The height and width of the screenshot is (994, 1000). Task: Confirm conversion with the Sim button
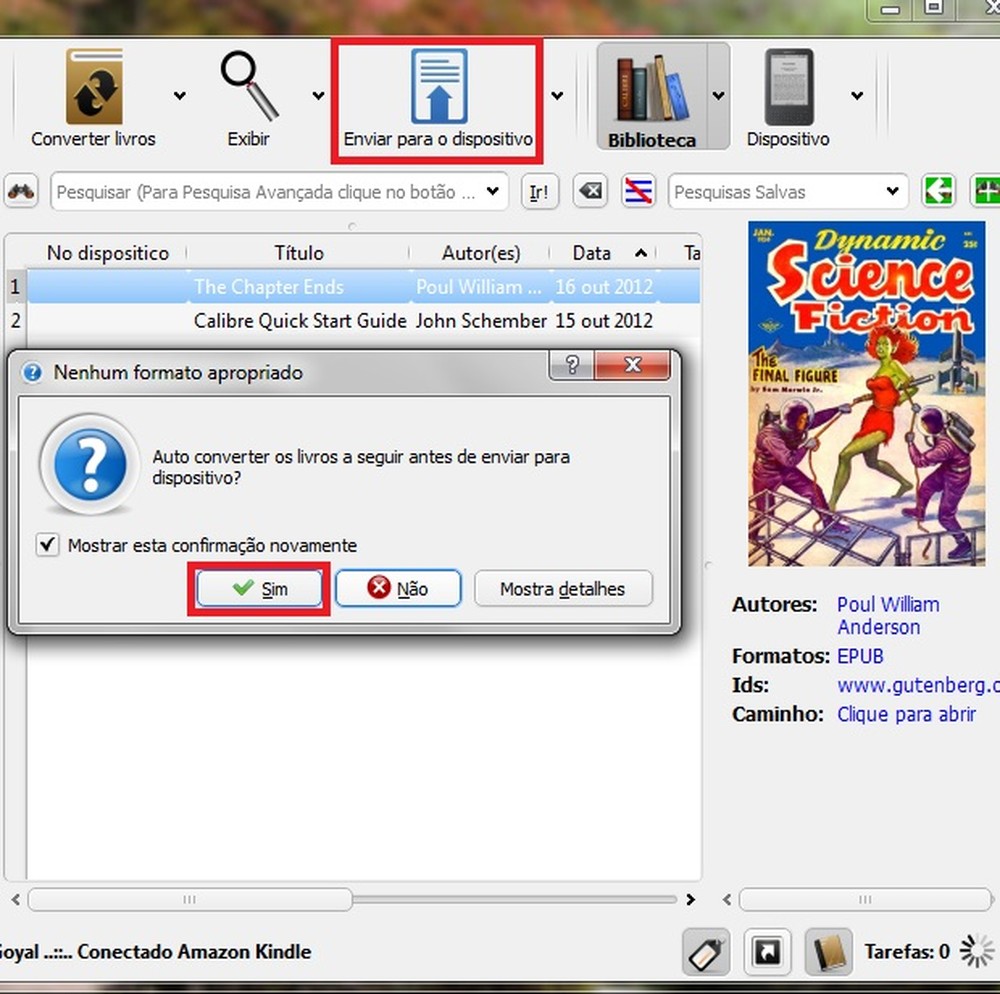click(x=259, y=588)
